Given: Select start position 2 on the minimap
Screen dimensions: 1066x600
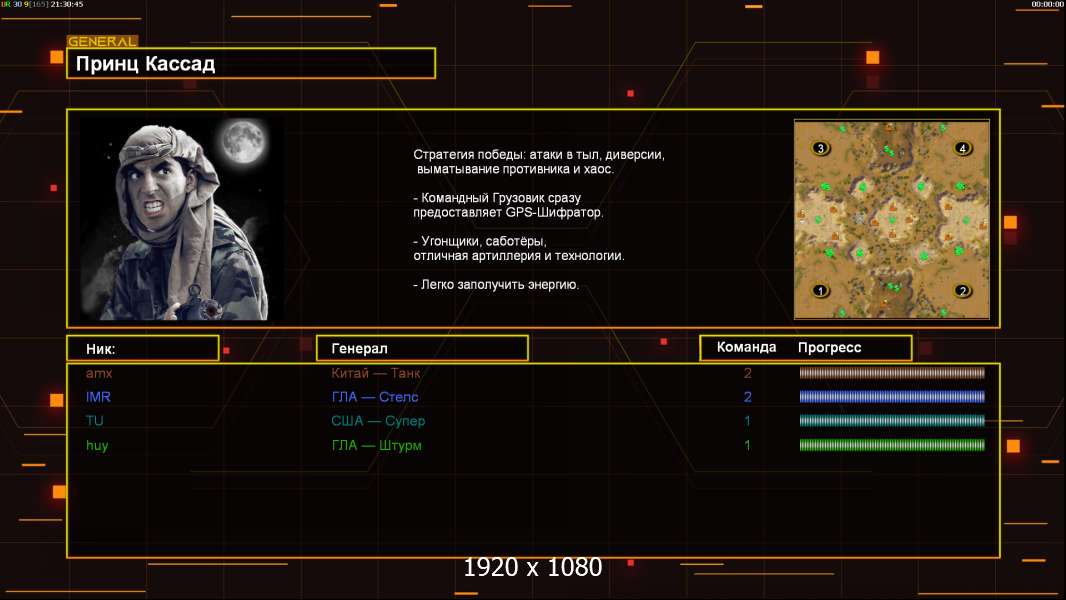Looking at the screenshot, I should 962,291.
